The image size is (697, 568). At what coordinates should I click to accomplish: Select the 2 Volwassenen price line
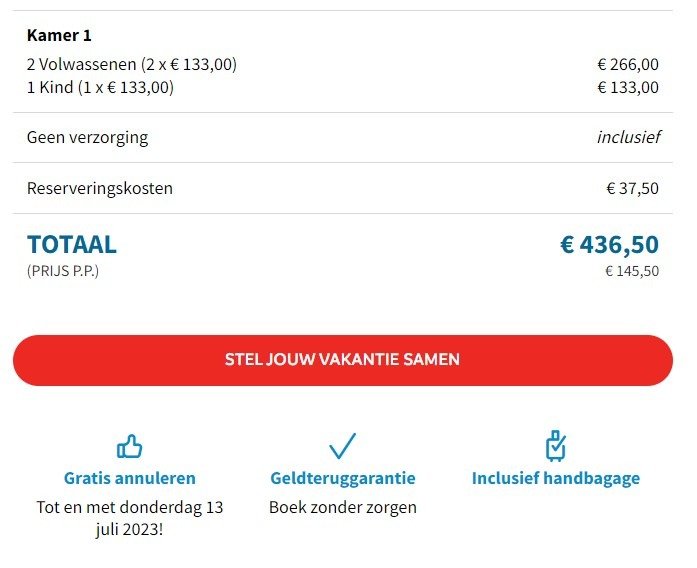coord(132,64)
